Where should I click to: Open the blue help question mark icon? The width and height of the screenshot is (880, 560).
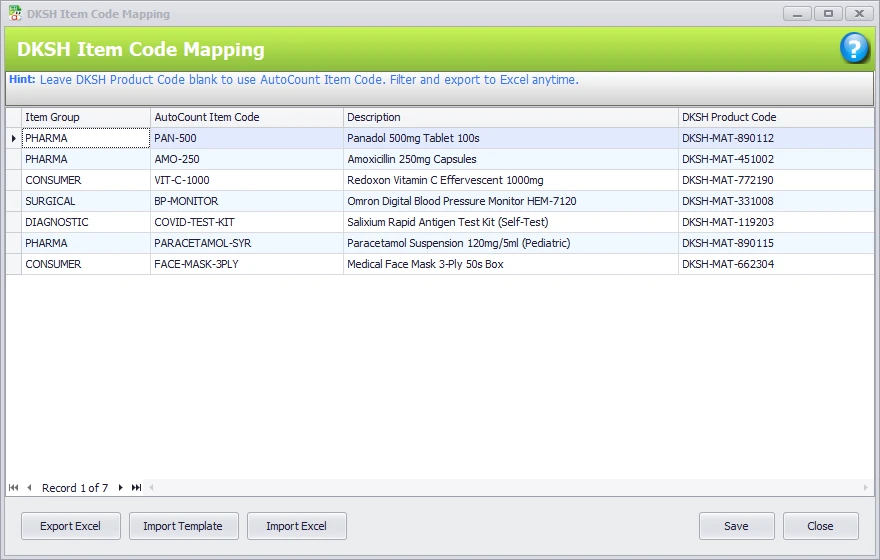854,48
